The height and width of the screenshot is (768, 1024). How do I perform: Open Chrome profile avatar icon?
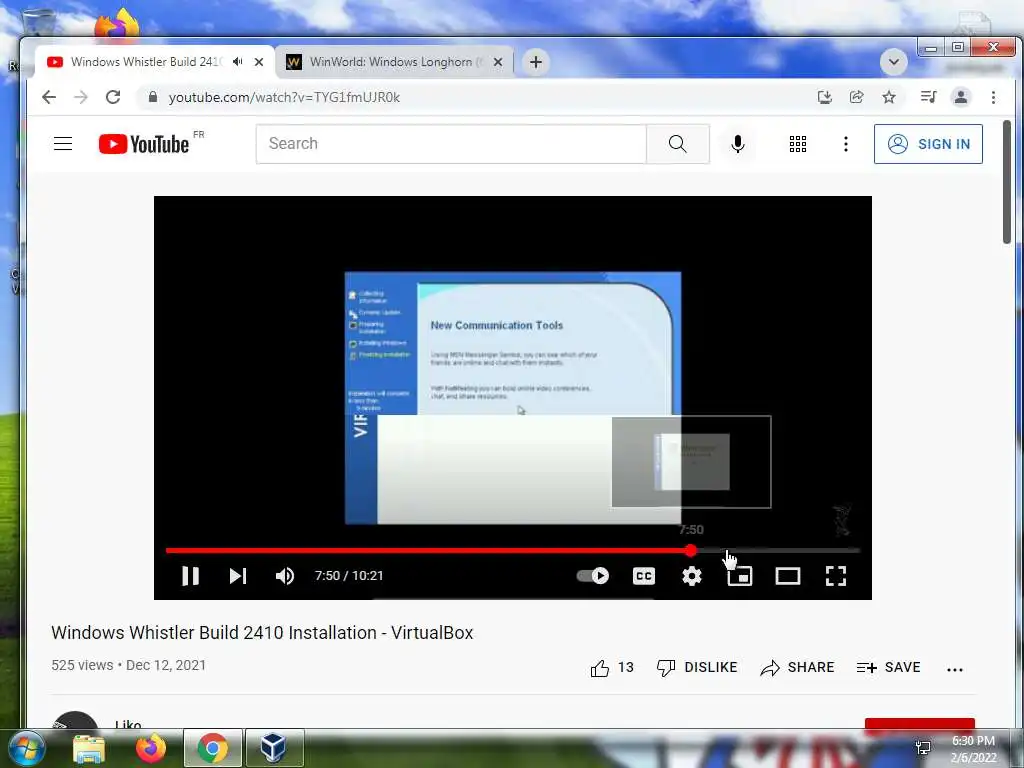click(x=961, y=97)
